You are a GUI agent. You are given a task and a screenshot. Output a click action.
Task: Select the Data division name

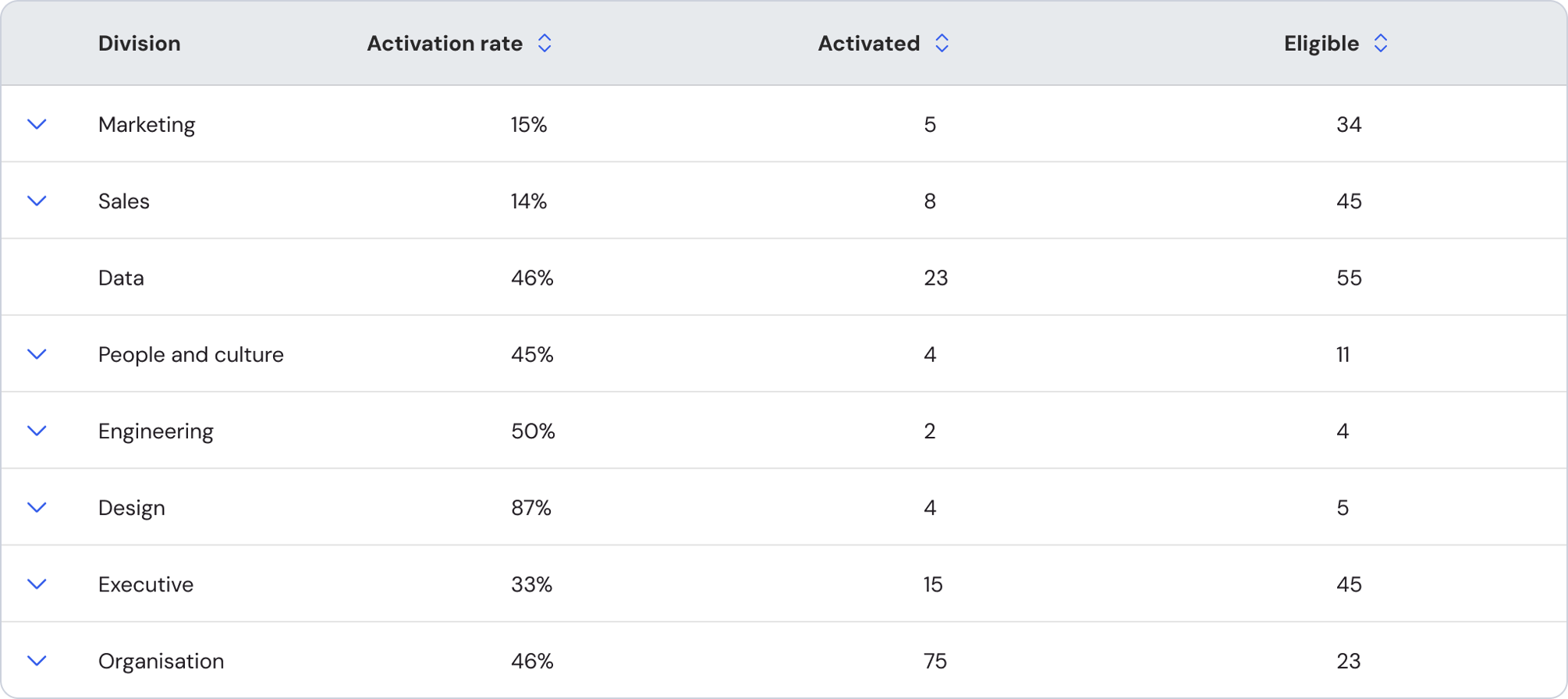click(x=120, y=277)
